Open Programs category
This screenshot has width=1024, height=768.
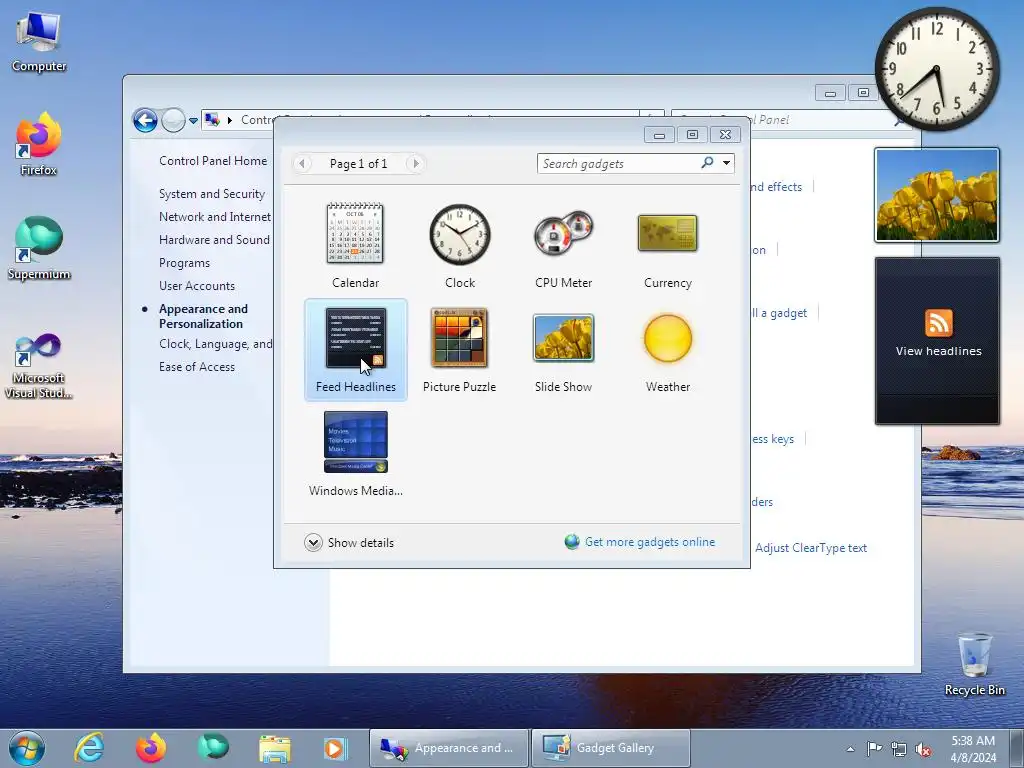click(184, 263)
